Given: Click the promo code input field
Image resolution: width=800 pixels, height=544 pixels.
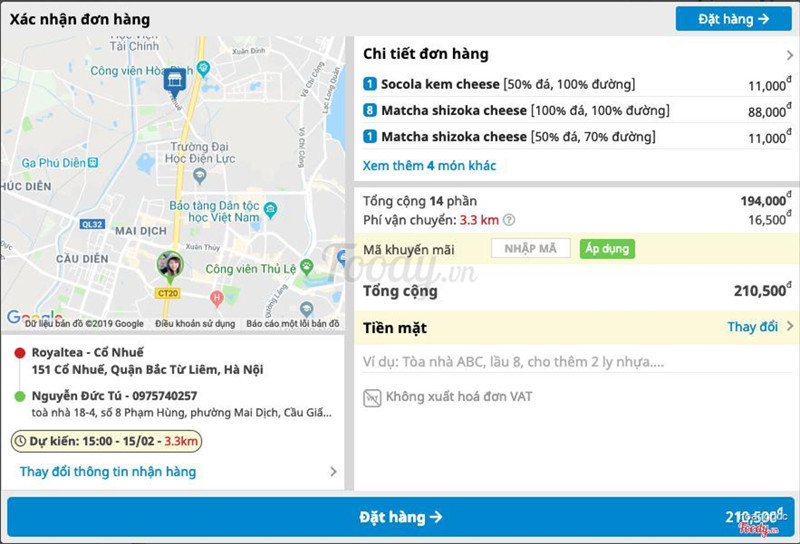Looking at the screenshot, I should click(530, 248).
